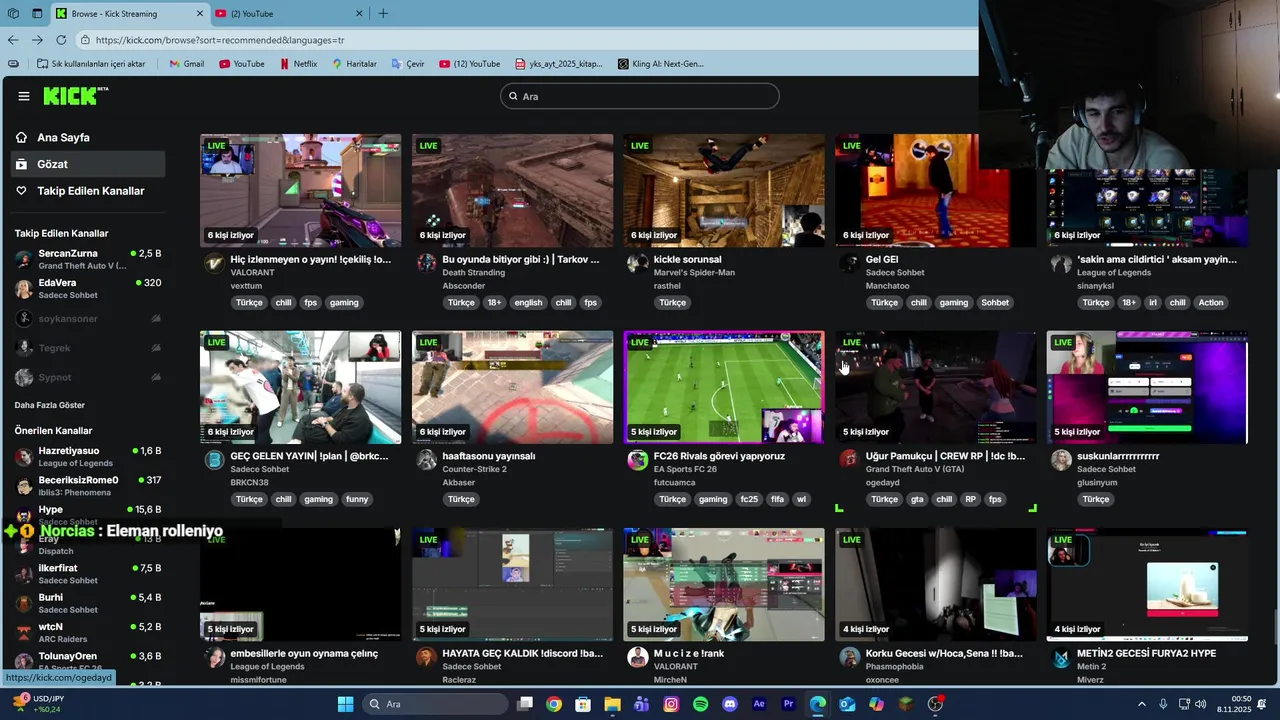Click the 'funny' tag under BRKCN38 stream
1280x720 pixels.
click(x=357, y=500)
